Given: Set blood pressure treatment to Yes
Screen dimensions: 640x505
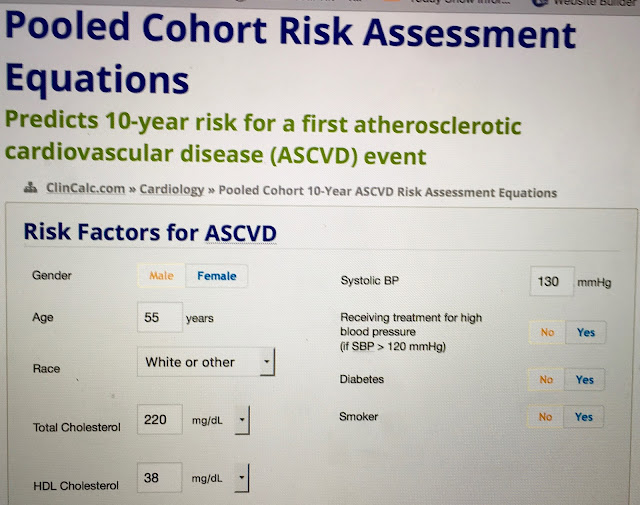Looking at the screenshot, I should pyautogui.click(x=586, y=332).
